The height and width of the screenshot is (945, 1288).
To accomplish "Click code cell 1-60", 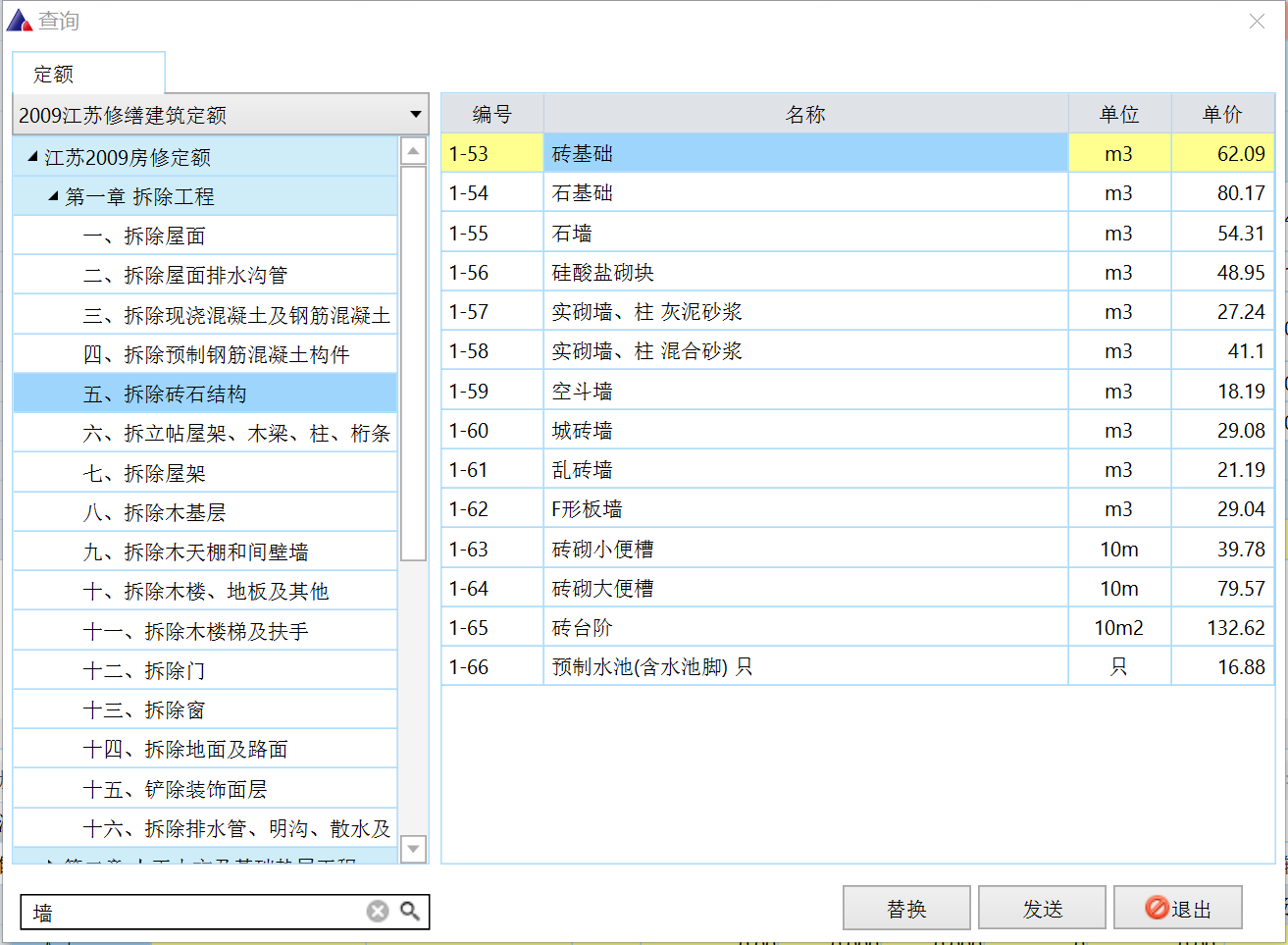I will click(492, 430).
